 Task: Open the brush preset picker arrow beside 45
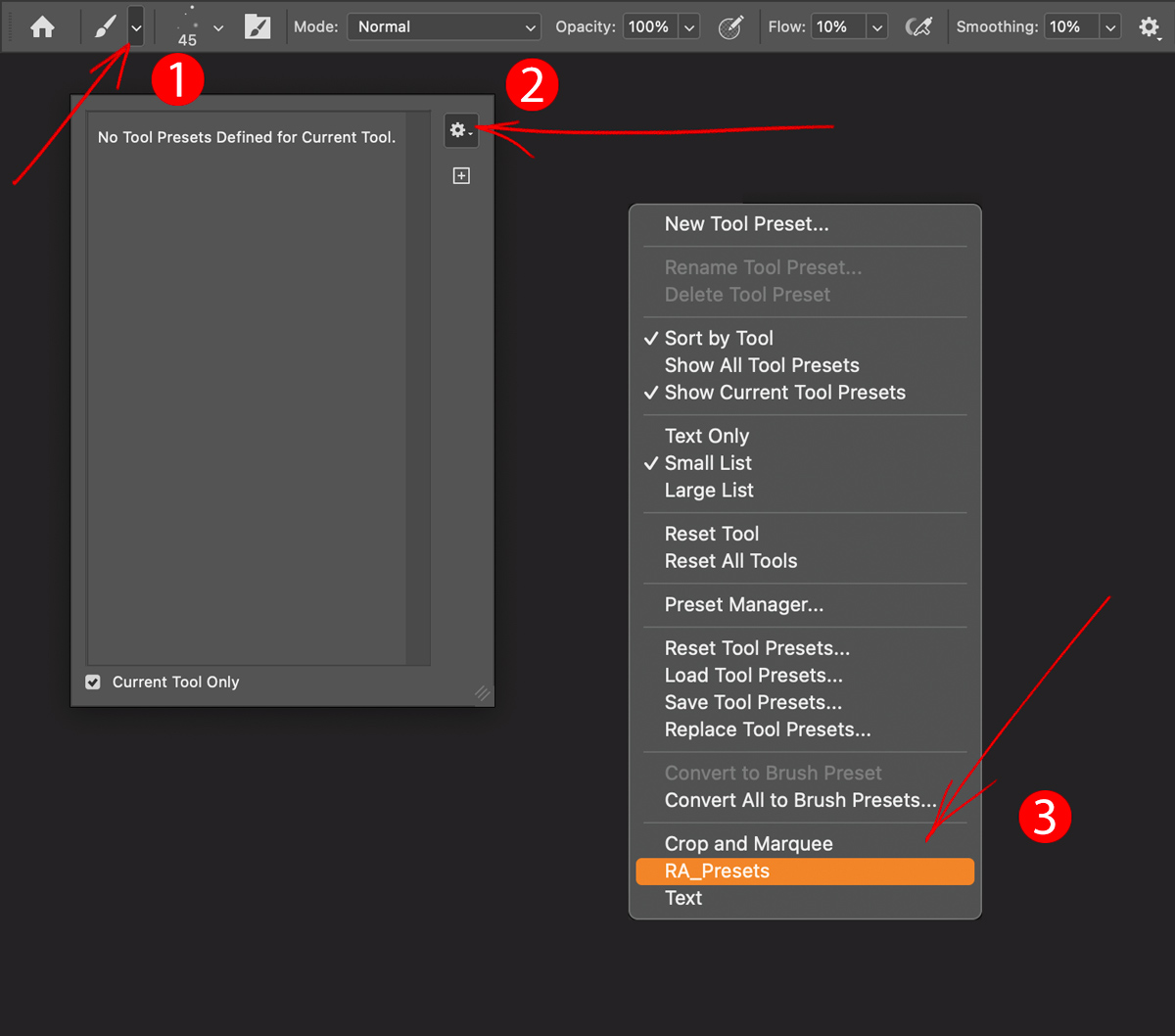pos(218,27)
